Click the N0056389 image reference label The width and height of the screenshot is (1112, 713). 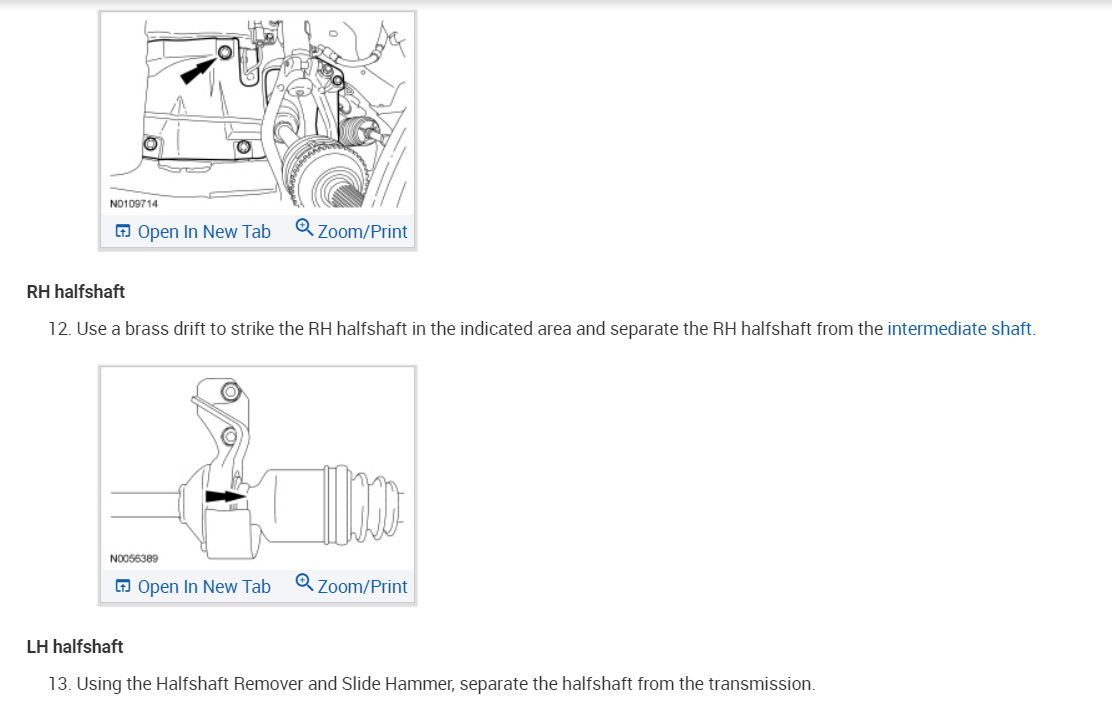point(134,558)
